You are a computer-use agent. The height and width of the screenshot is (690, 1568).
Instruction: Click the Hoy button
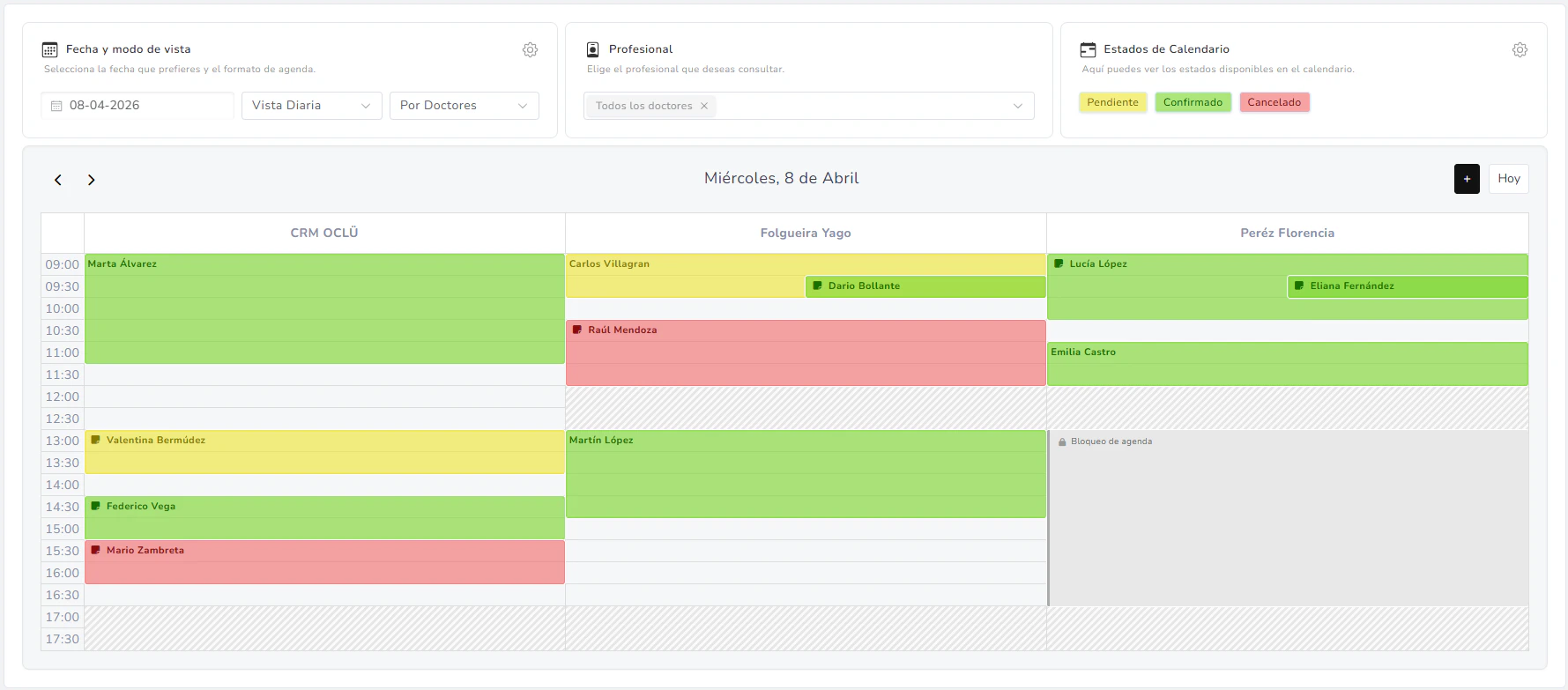(1509, 179)
